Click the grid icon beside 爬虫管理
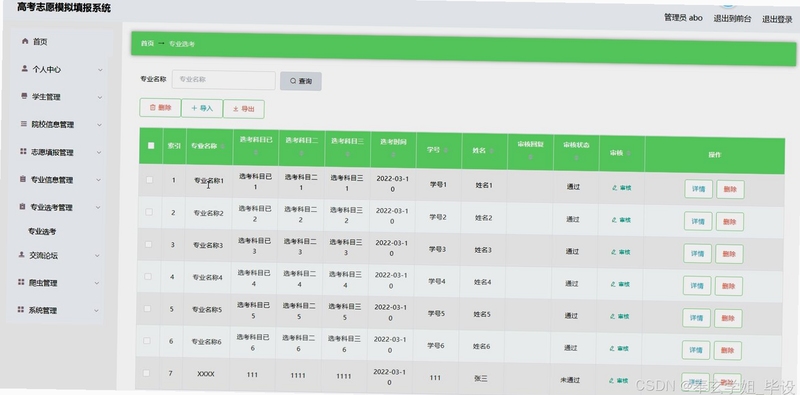This screenshot has height=395, width=800. (x=21, y=282)
